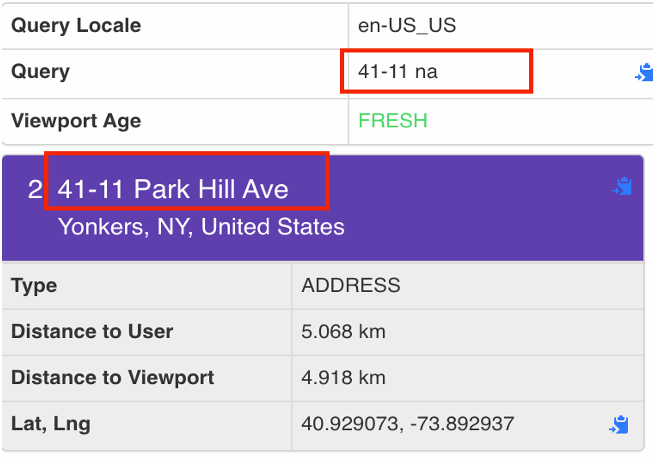Copy the Lat, Lng coordinates via clipboard icon
This screenshot has width=661, height=464.
point(620,425)
